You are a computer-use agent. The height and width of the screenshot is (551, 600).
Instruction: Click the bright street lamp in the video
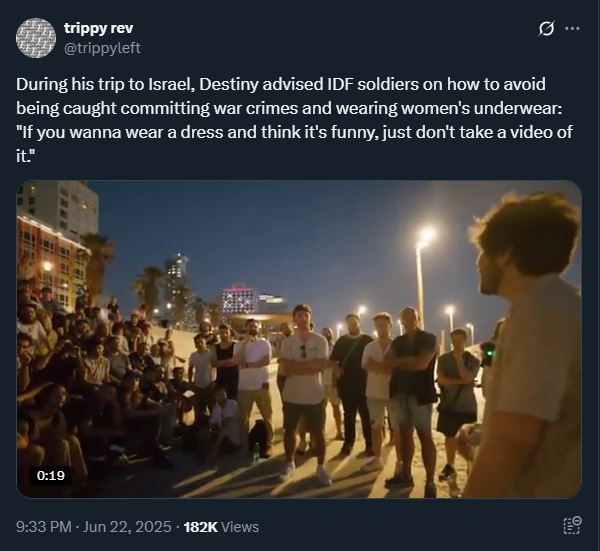click(426, 234)
